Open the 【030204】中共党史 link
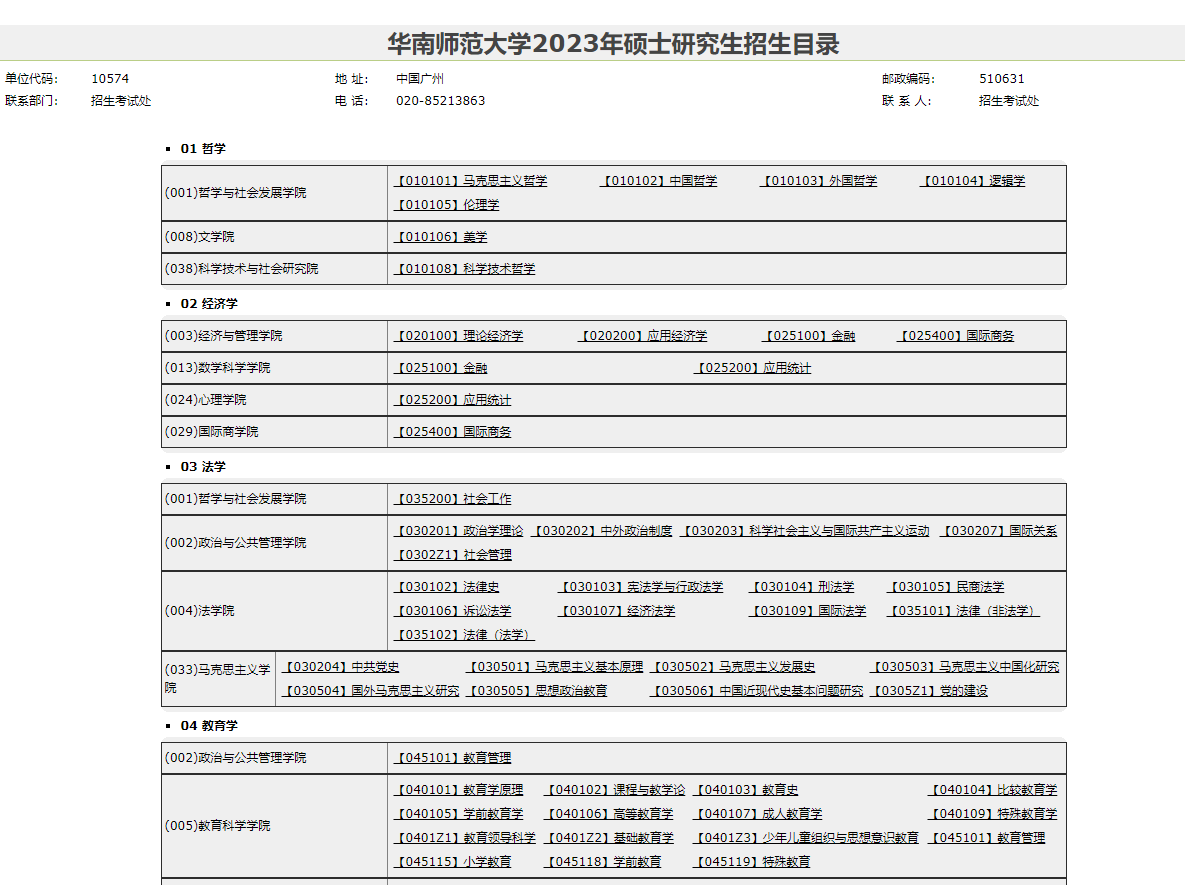The width and height of the screenshot is (1185, 885). [341, 667]
